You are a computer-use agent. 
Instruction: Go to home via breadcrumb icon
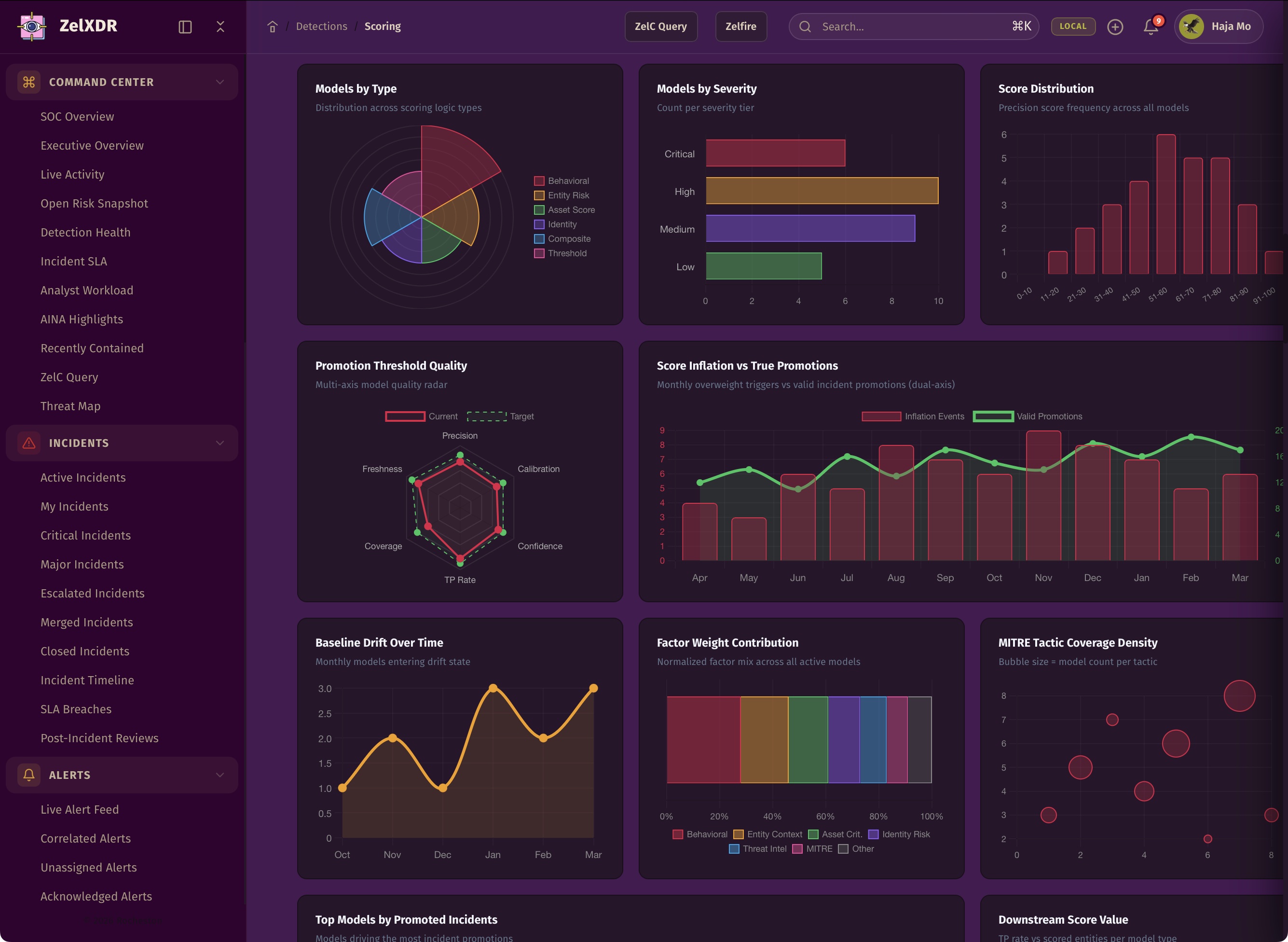(273, 27)
